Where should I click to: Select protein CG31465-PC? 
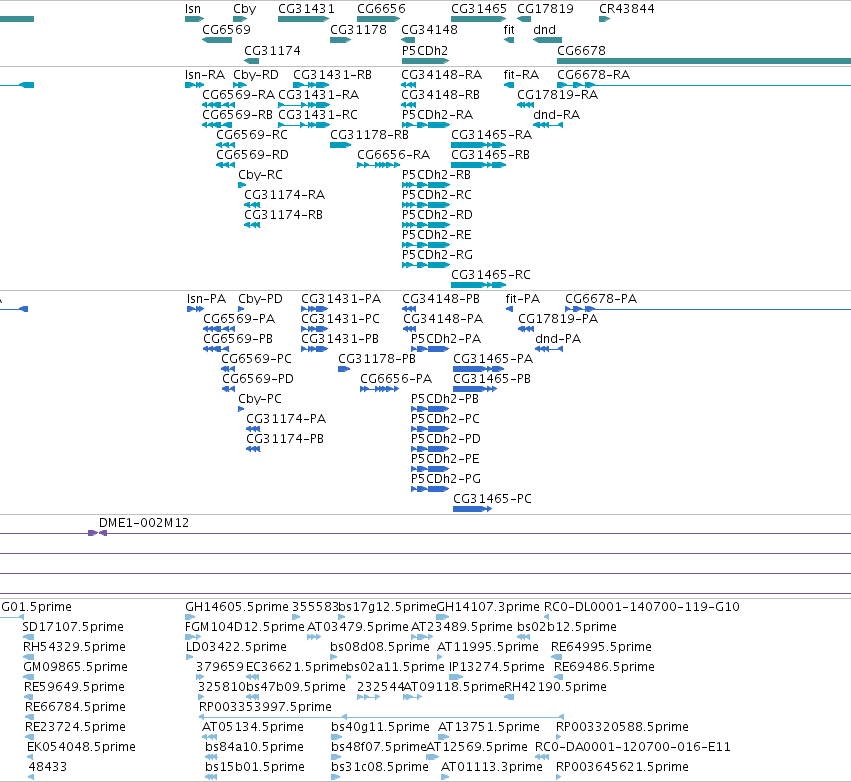[492, 499]
